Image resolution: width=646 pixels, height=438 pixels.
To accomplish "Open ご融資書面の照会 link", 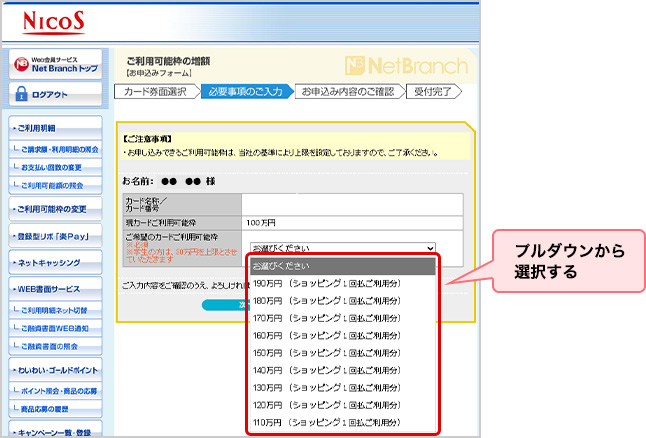I will (56, 346).
